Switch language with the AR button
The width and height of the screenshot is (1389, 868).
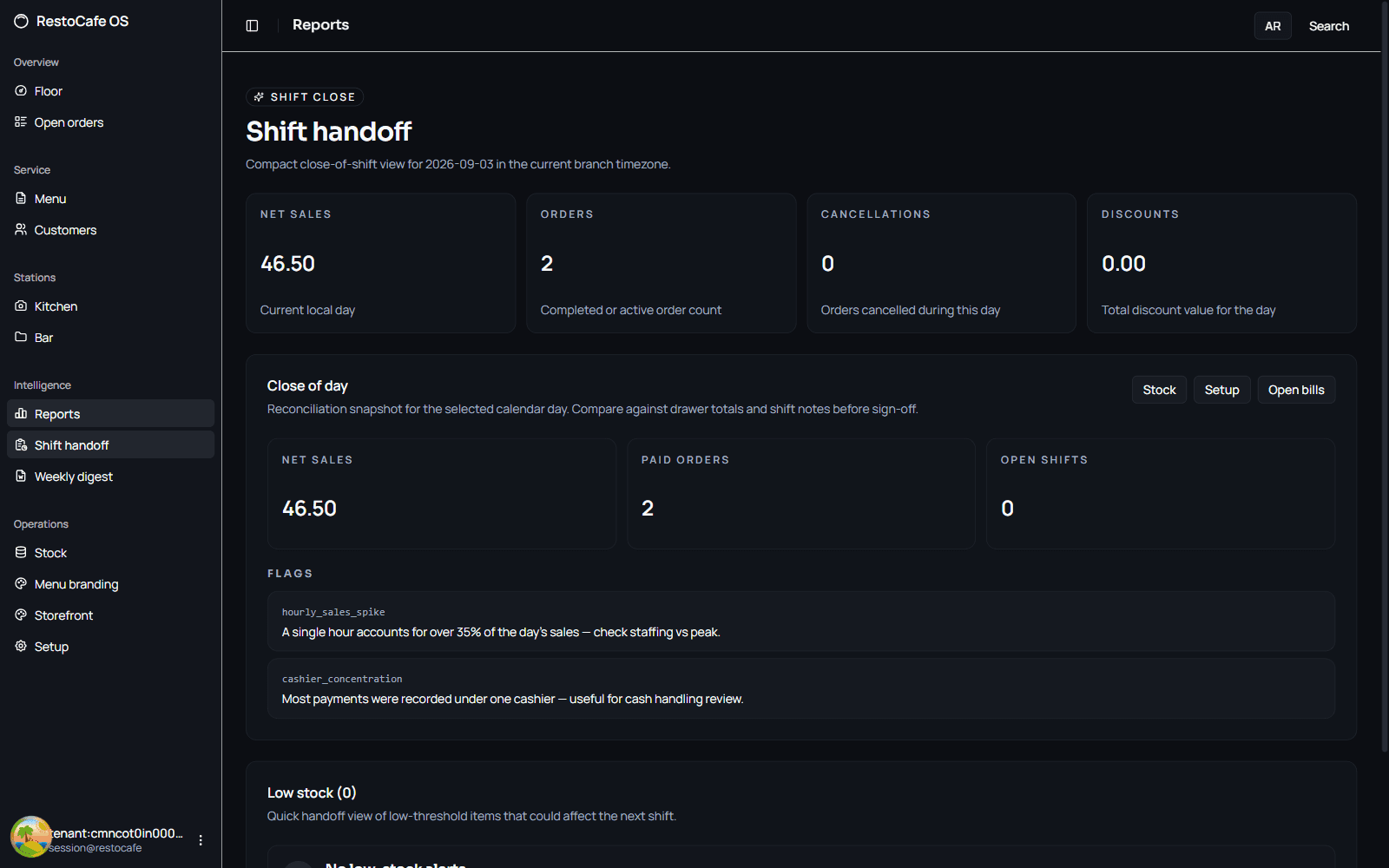point(1273,26)
